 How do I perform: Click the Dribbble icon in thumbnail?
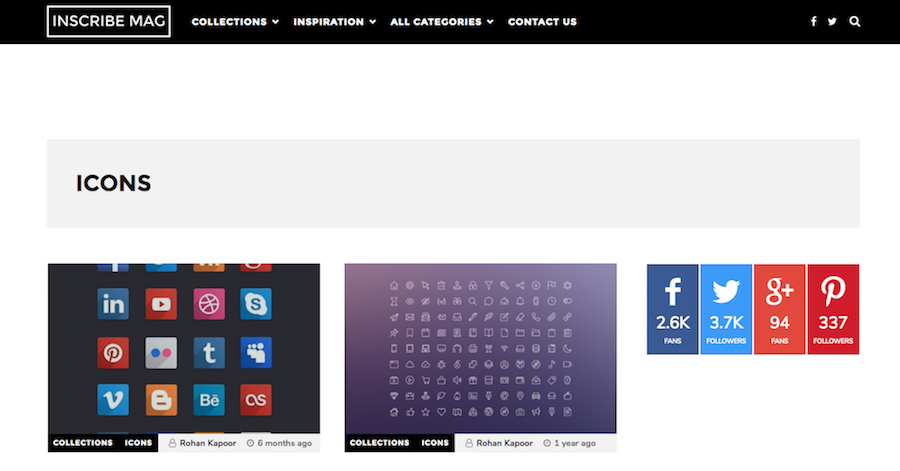(x=209, y=304)
